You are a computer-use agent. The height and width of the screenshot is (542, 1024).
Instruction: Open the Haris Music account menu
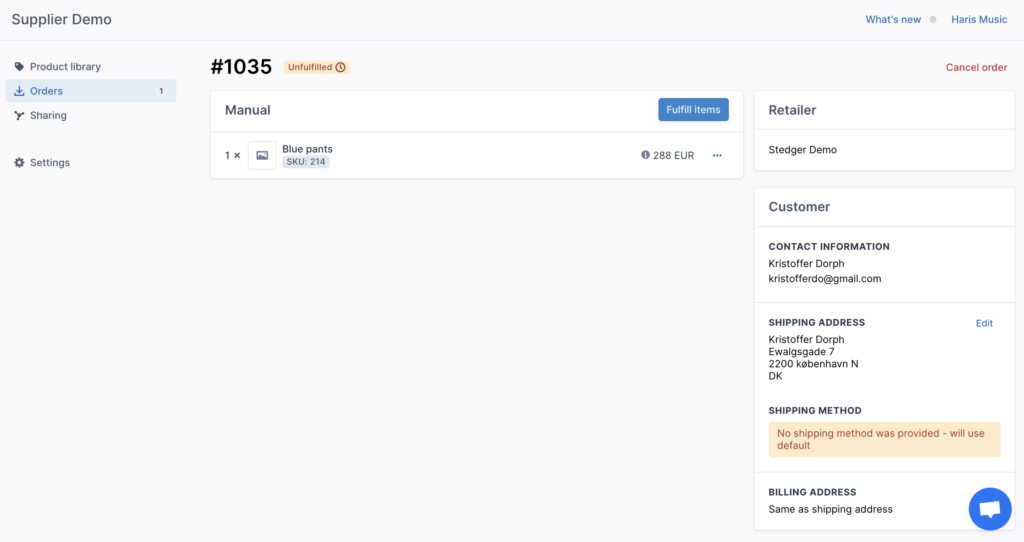coord(979,20)
